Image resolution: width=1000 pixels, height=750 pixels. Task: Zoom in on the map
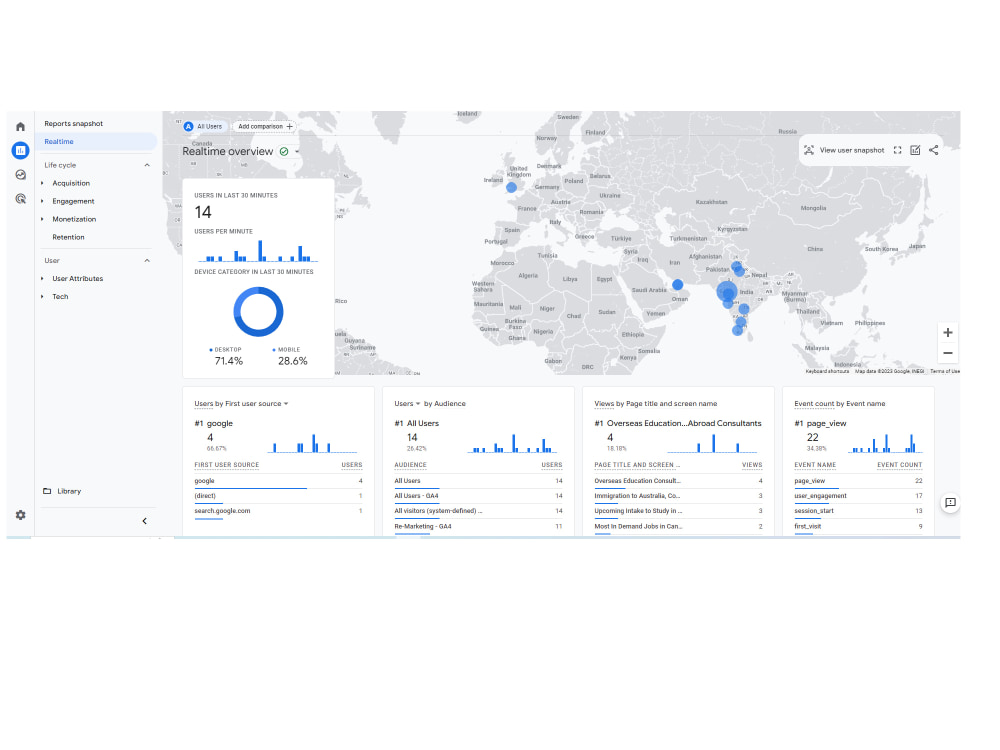[x=948, y=332]
